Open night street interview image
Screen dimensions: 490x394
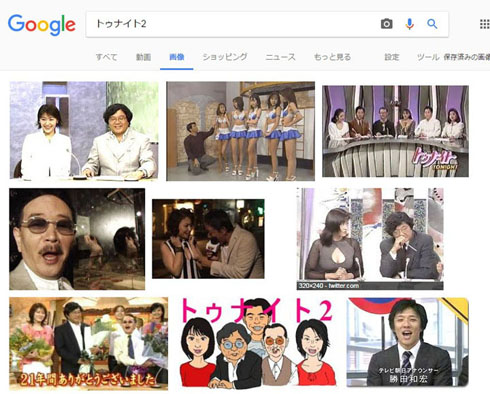[x=208, y=239]
